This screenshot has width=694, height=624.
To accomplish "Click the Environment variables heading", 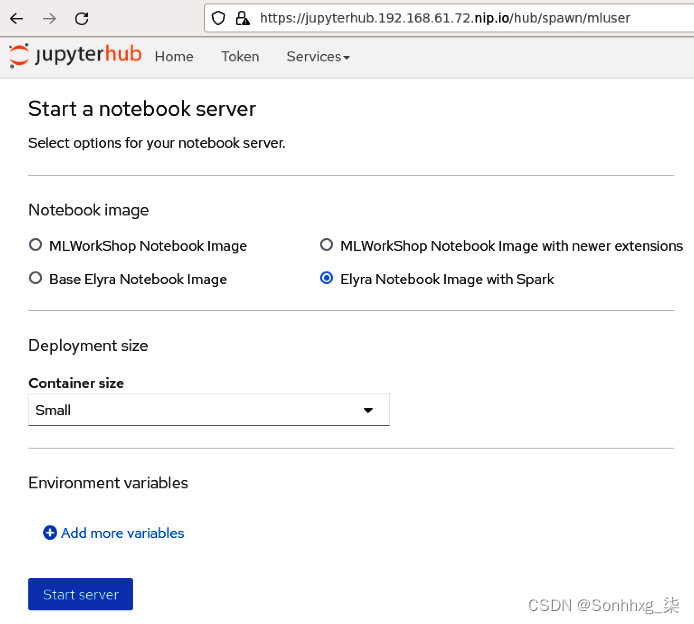I will (108, 483).
